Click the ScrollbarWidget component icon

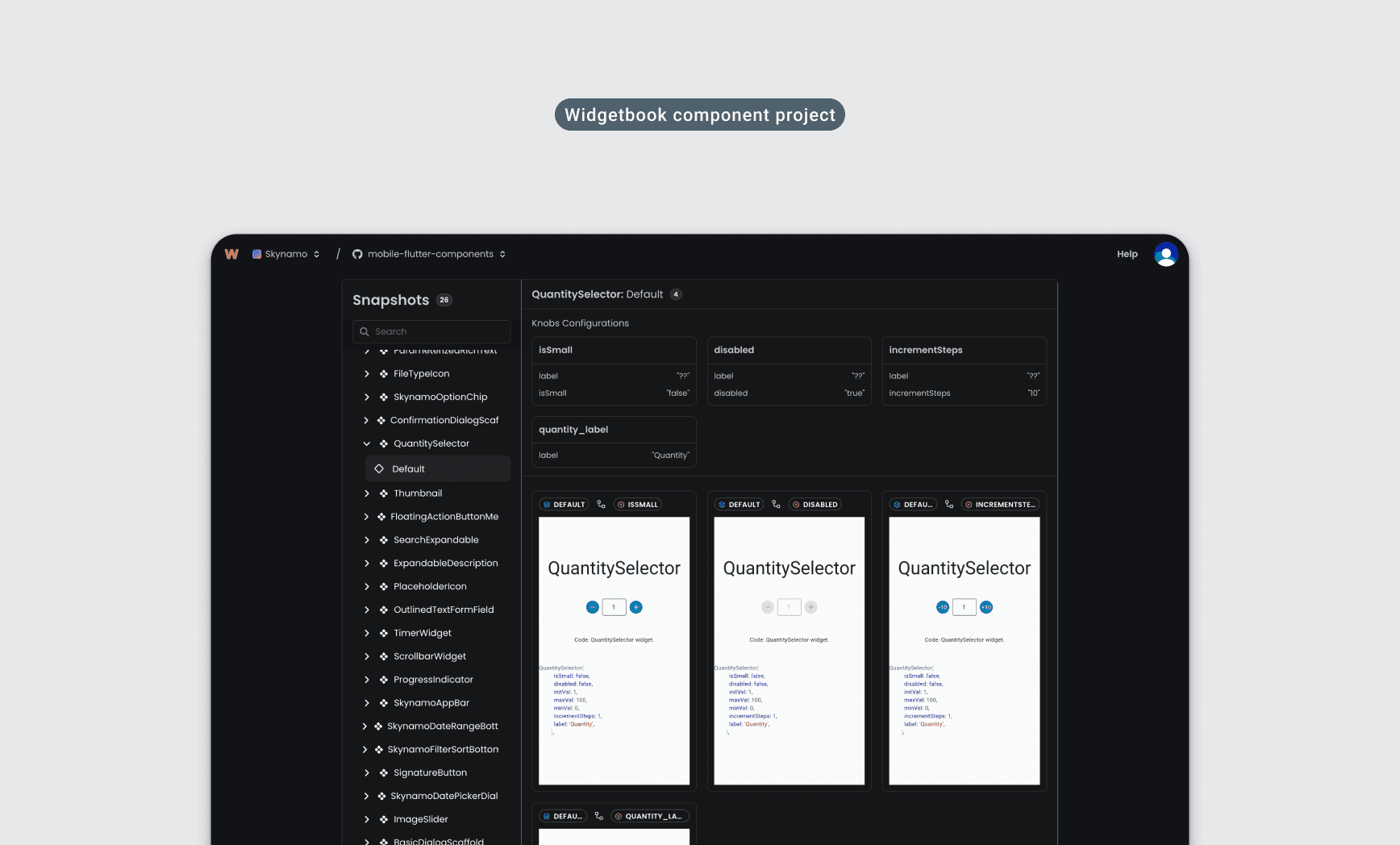384,656
